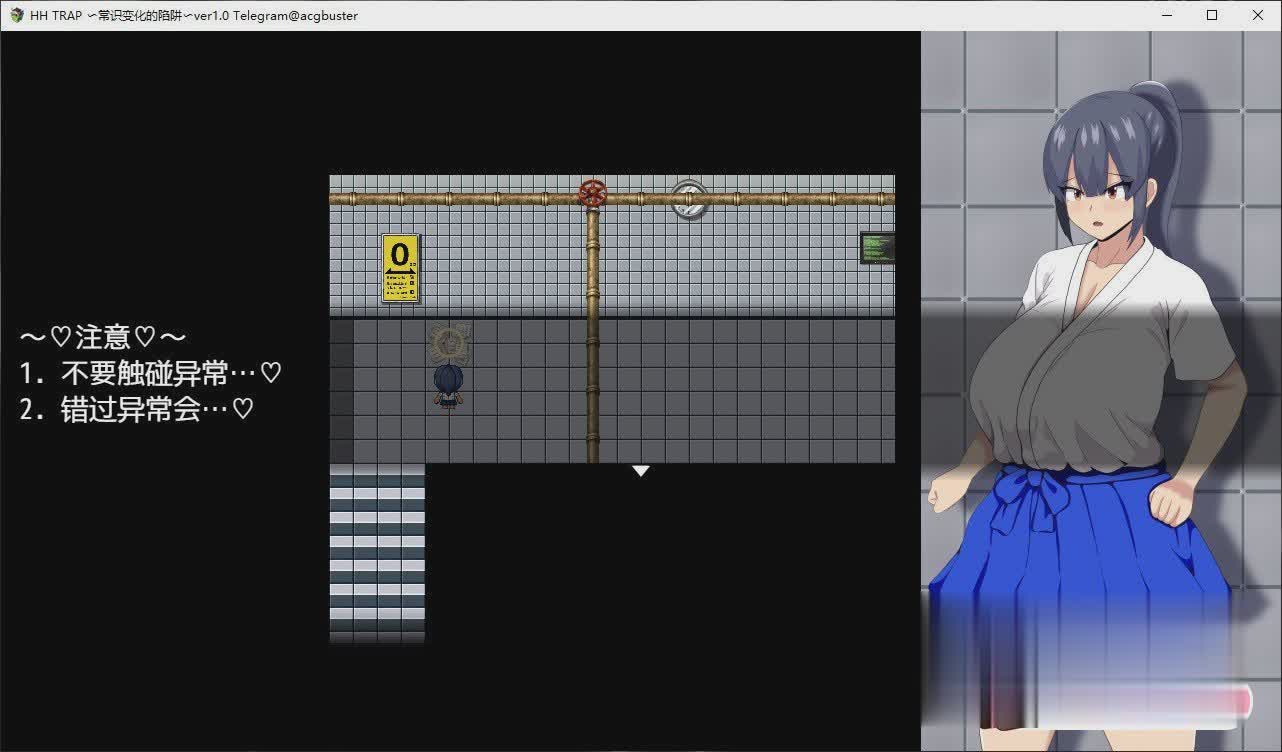Click the text "～♡注意♡～"
Screen dimensions: 1282x752
(102, 336)
